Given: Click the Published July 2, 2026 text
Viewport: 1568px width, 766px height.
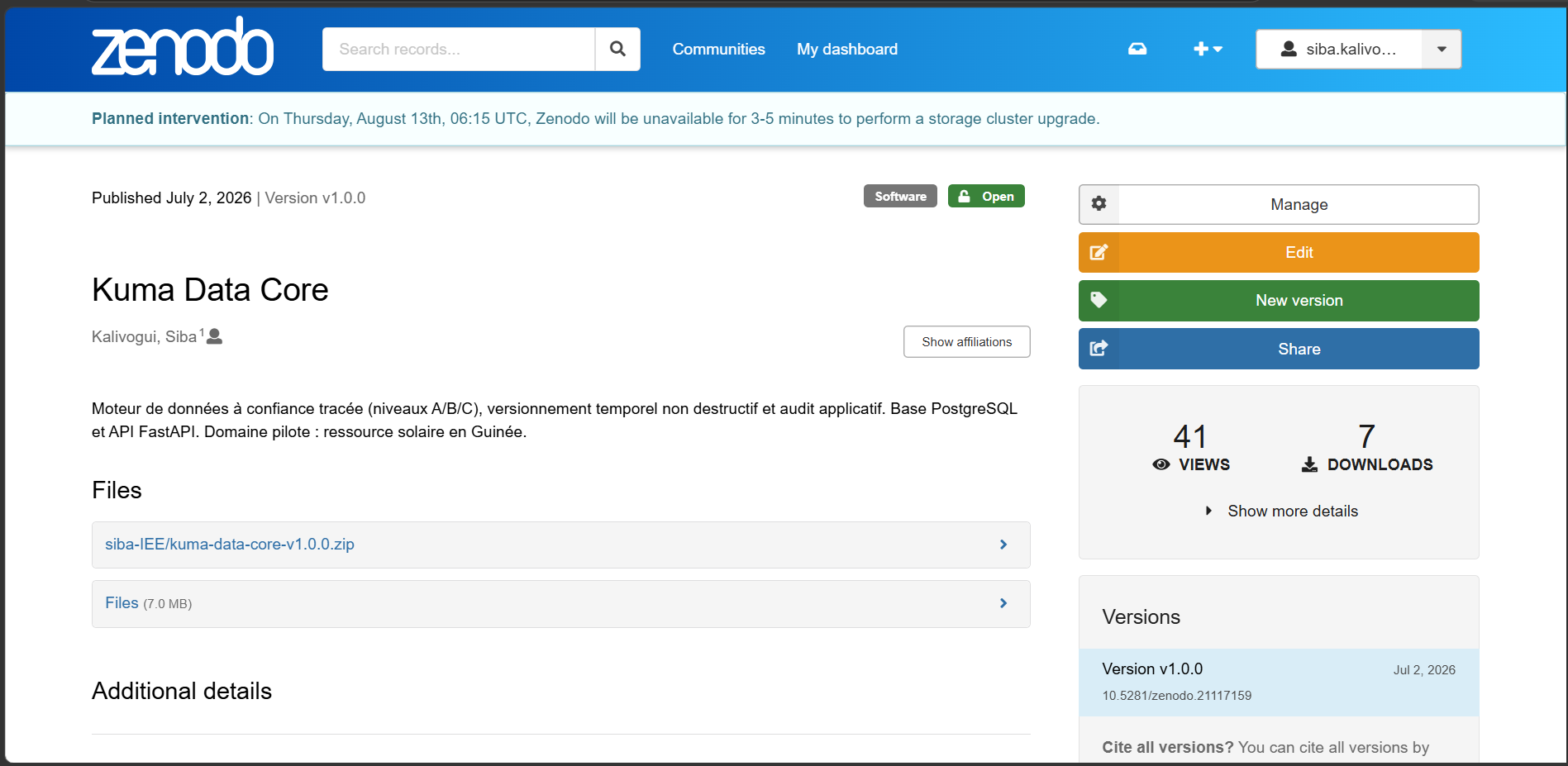Looking at the screenshot, I should point(171,197).
